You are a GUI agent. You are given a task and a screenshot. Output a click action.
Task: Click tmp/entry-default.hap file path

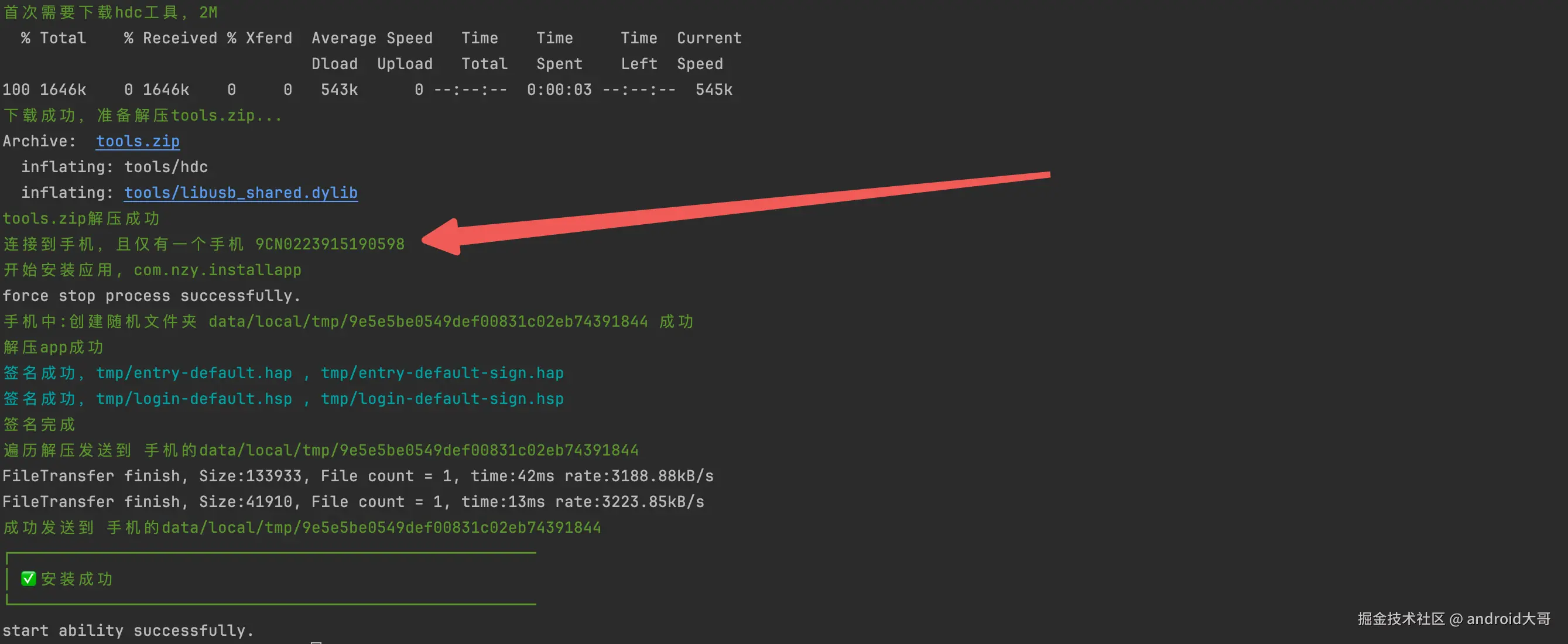(x=194, y=373)
